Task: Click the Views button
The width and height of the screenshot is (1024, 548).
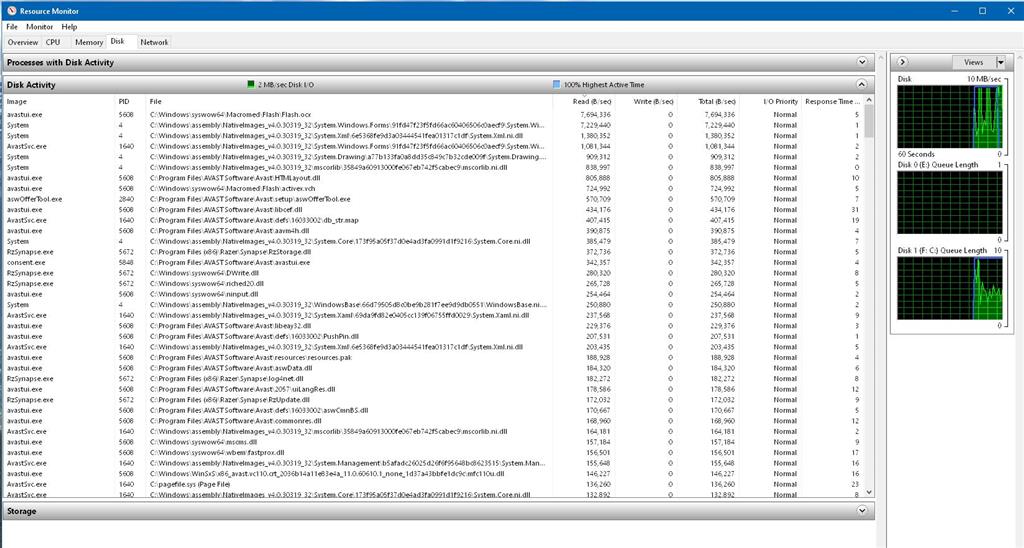Action: click(973, 62)
